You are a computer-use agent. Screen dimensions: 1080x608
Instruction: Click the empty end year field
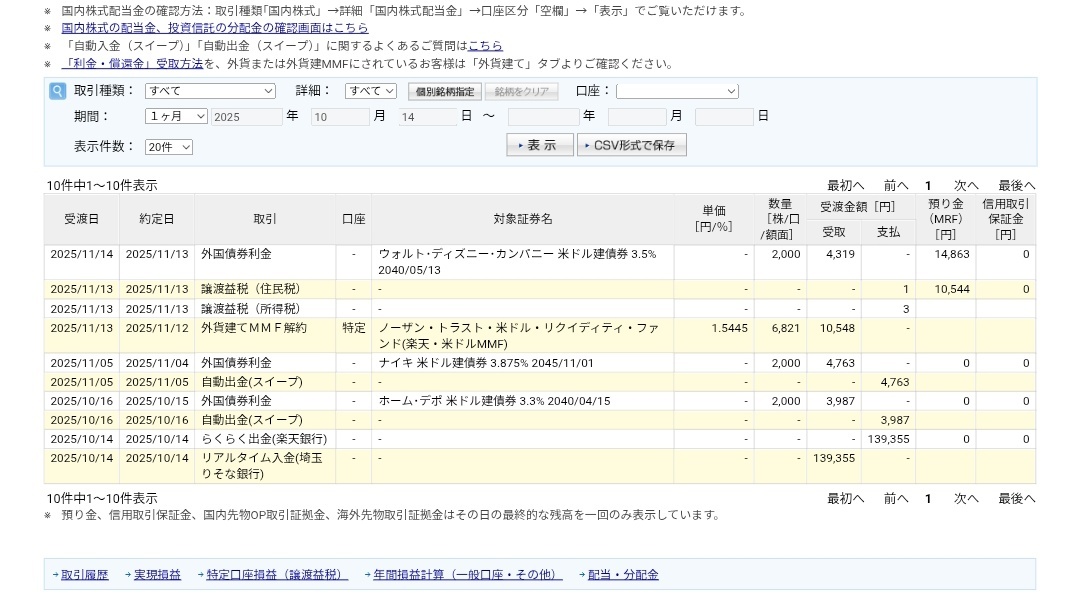[x=543, y=117]
